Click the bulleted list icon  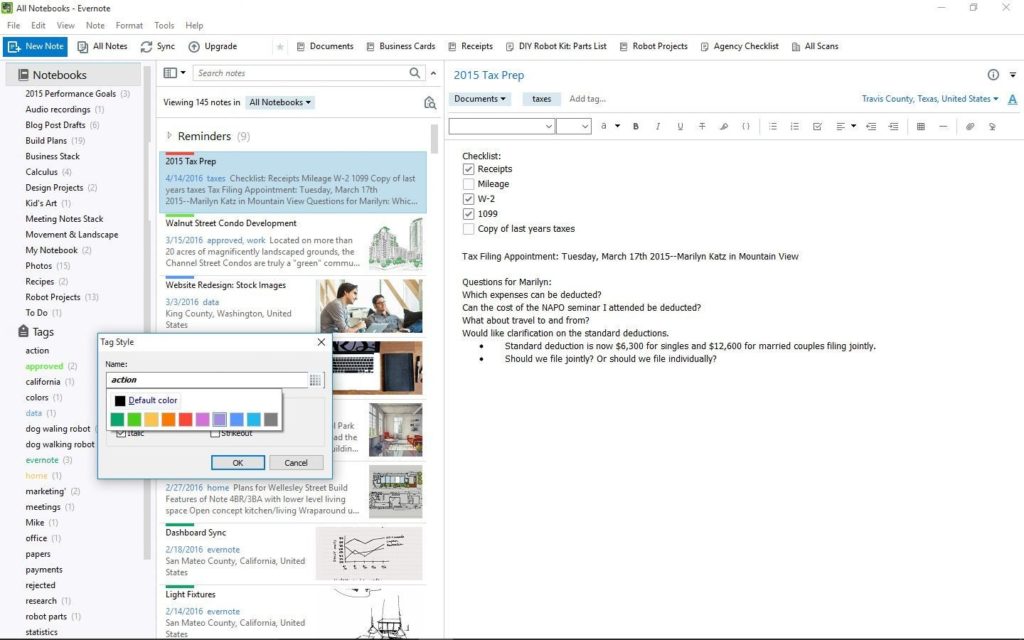[773, 126]
